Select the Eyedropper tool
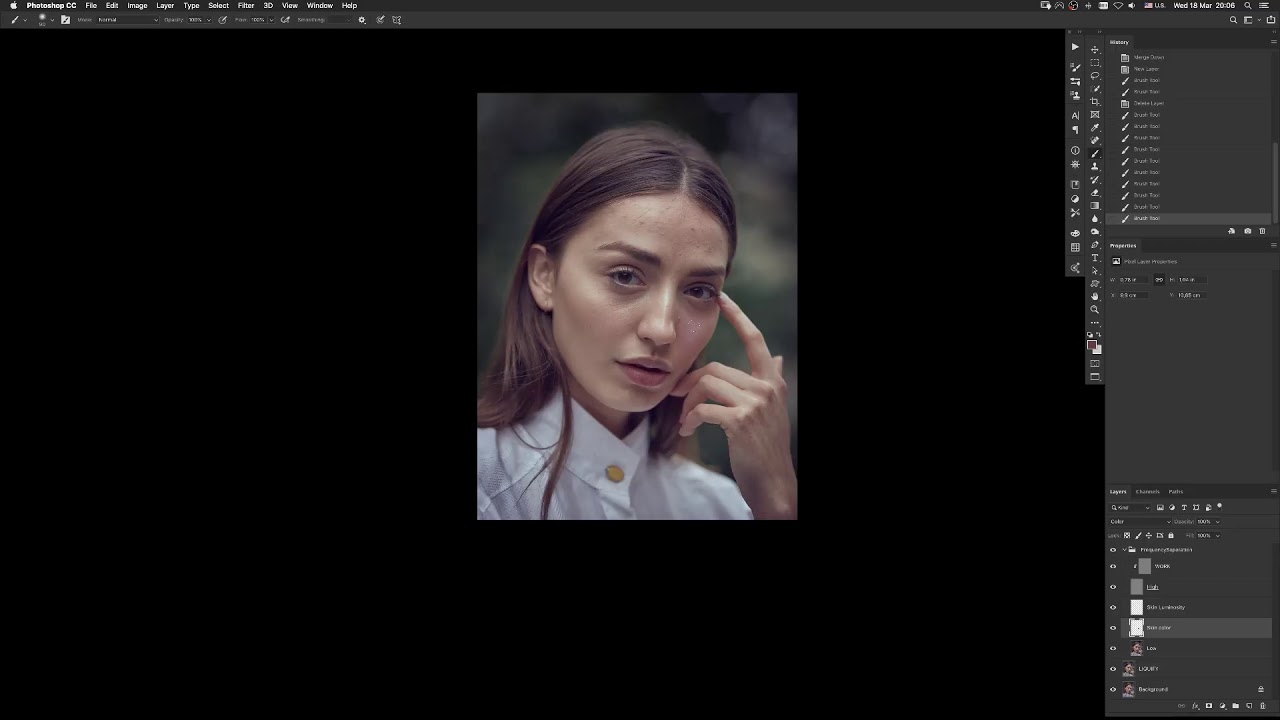The width and height of the screenshot is (1280, 720). click(x=1095, y=127)
